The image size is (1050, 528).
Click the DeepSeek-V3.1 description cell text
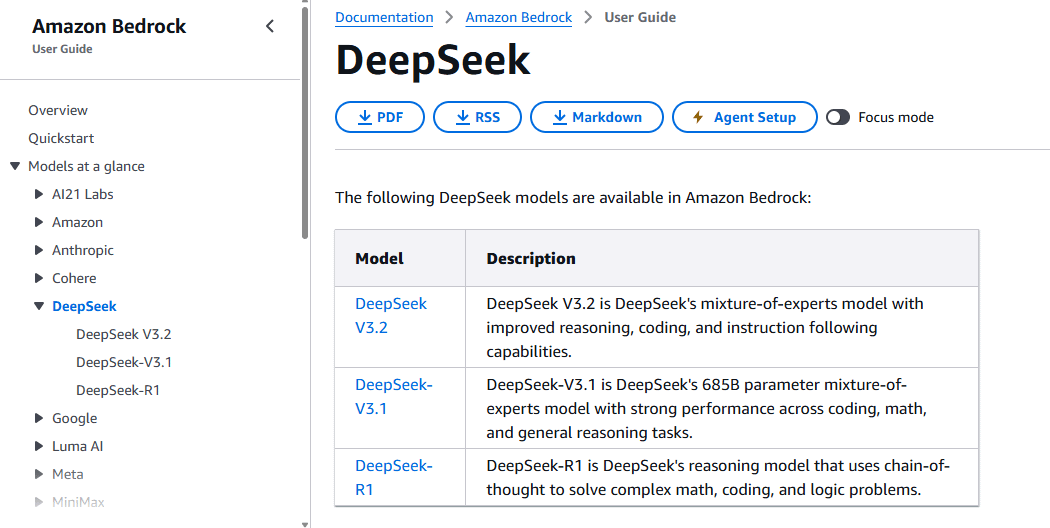coord(706,409)
